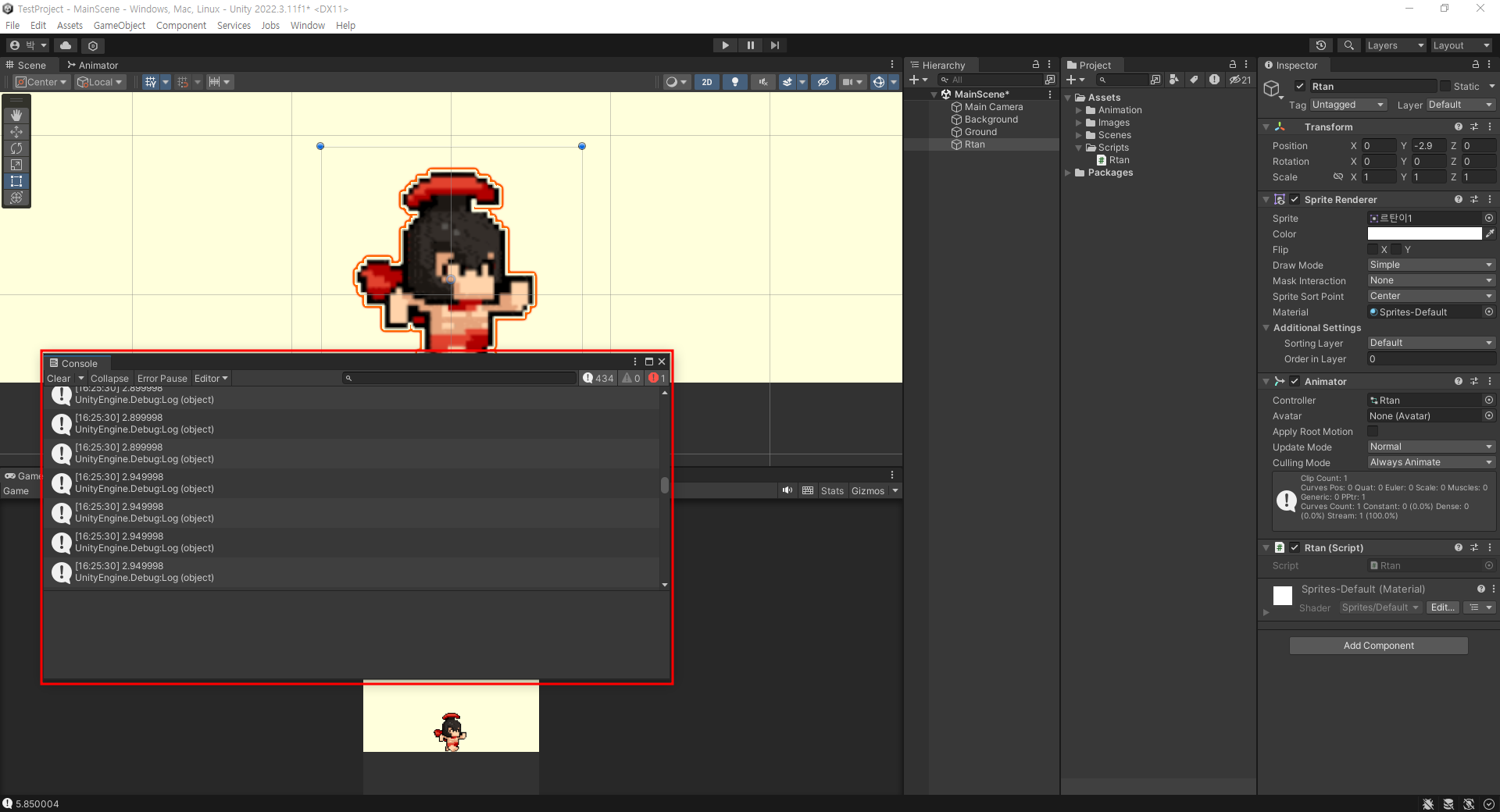Open the Scene camera settings icon
1500x812 pixels.
pos(848,82)
